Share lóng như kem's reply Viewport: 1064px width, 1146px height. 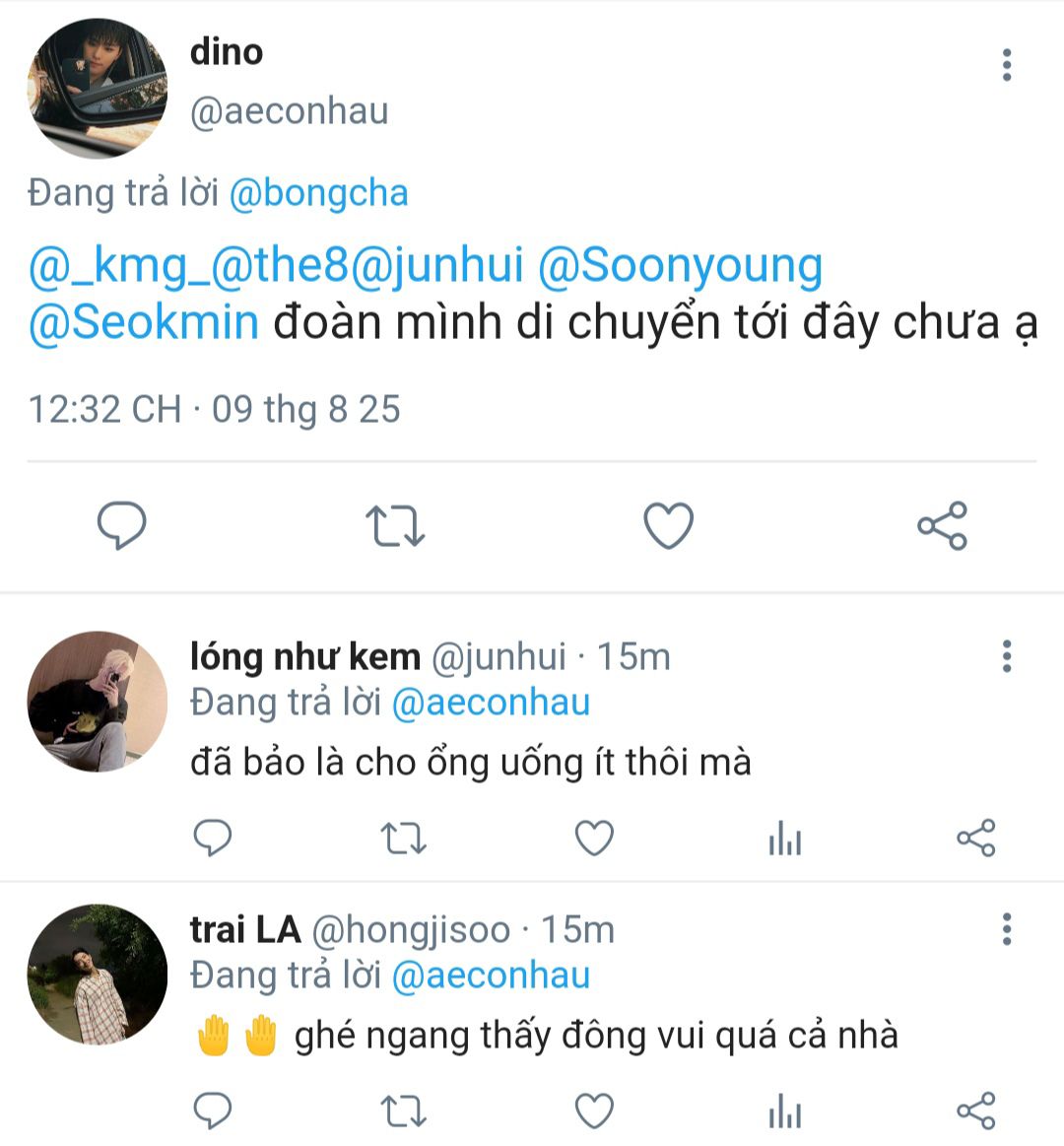pos(975,839)
